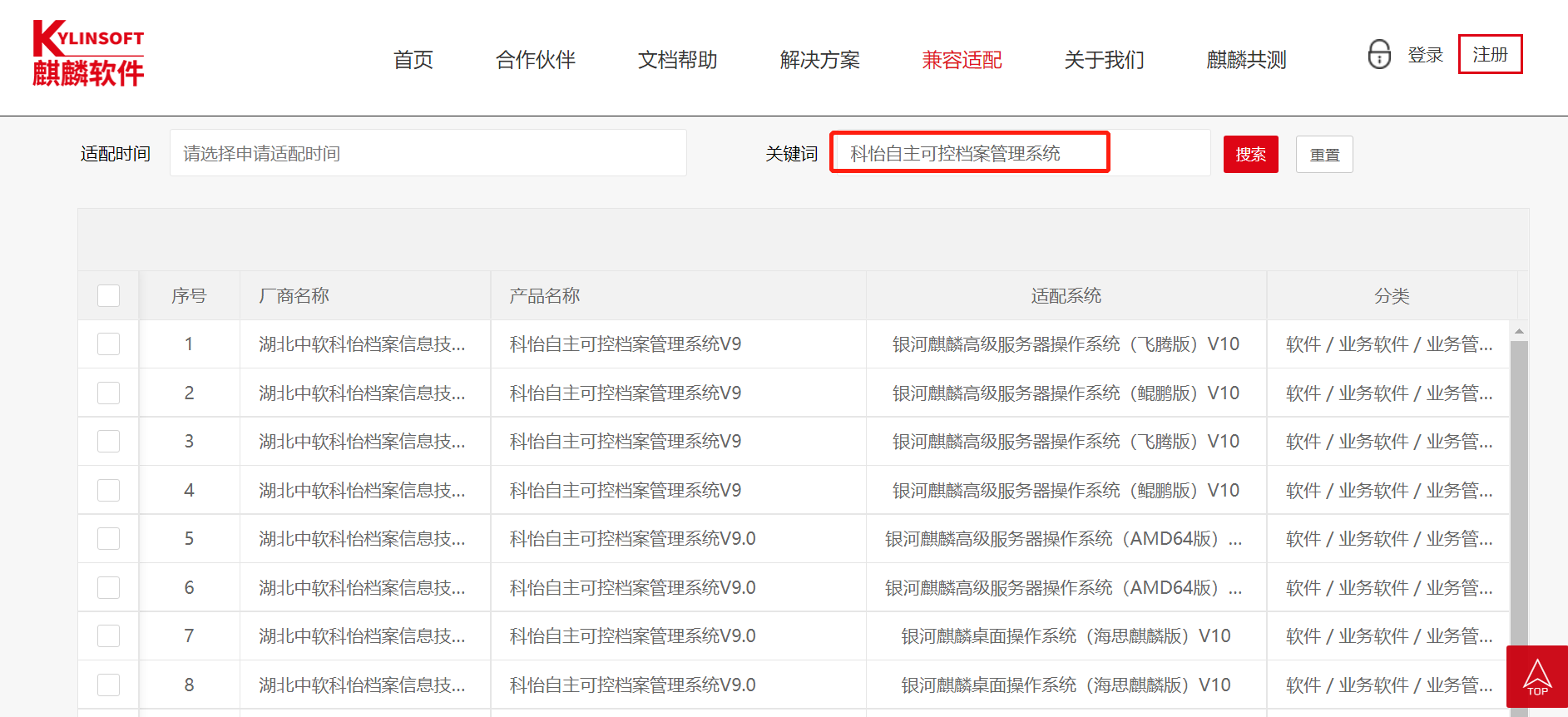Open the 合作伙伴 menu item
1568x717 pixels.
536,60
